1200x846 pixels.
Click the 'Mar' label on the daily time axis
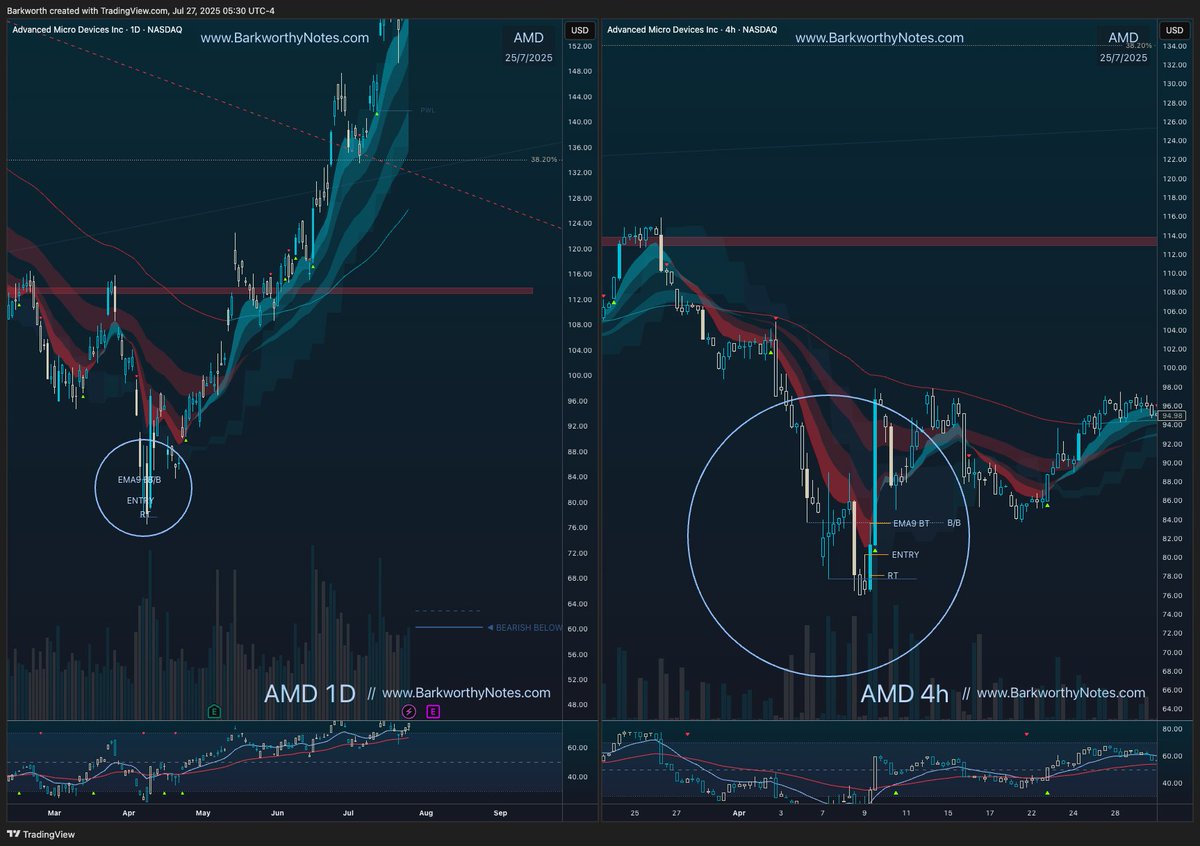click(x=54, y=813)
